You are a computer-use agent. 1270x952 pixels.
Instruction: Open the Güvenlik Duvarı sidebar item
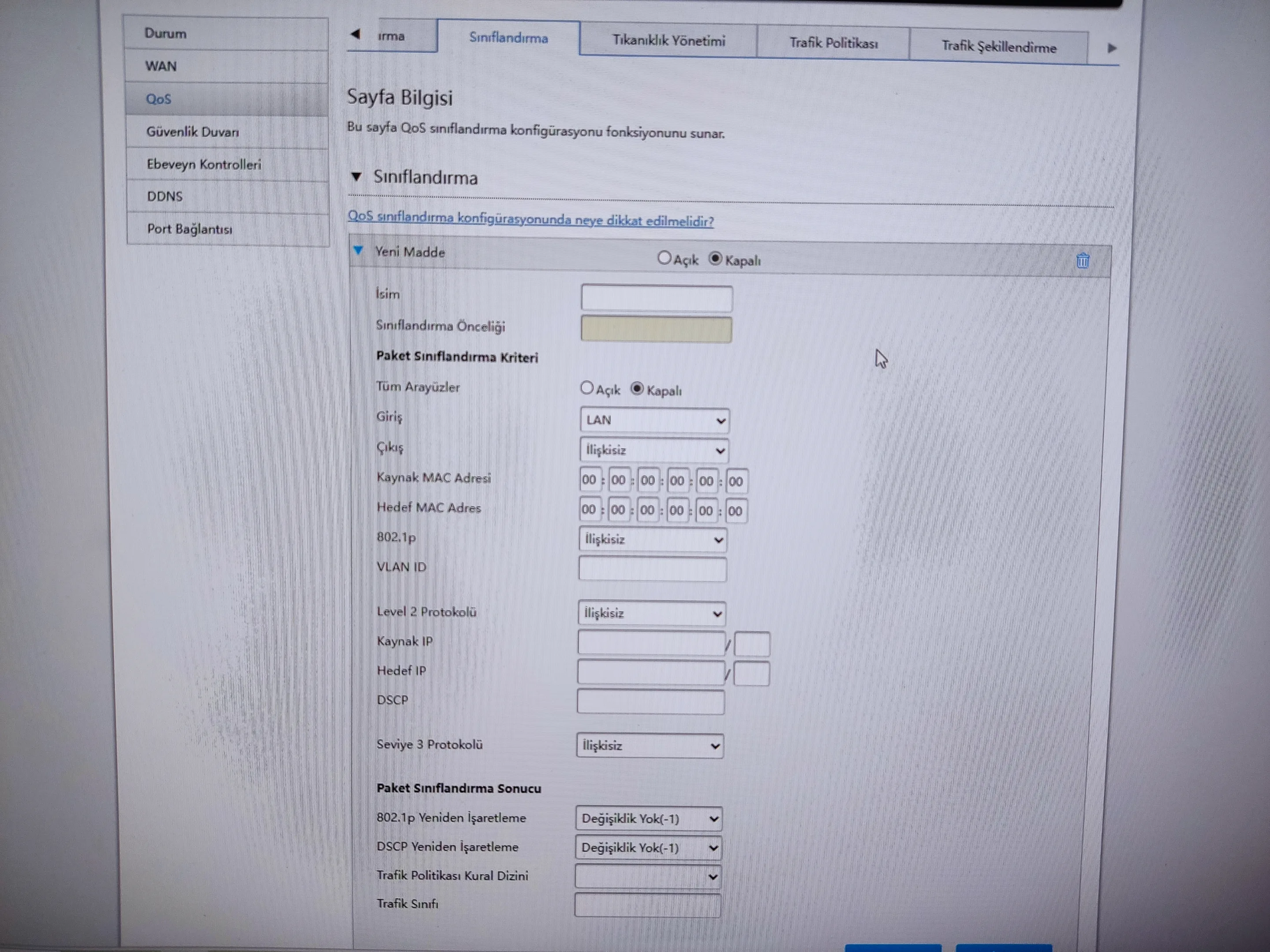click(228, 132)
